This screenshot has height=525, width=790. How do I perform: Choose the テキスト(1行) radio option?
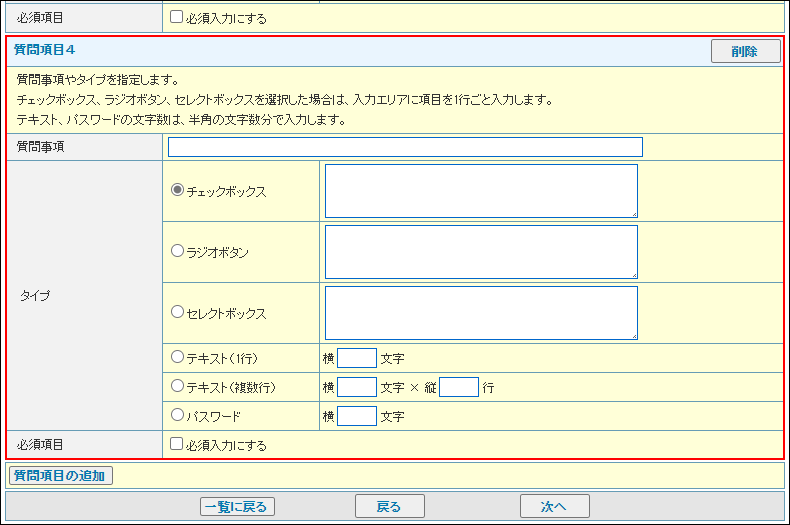tap(178, 357)
